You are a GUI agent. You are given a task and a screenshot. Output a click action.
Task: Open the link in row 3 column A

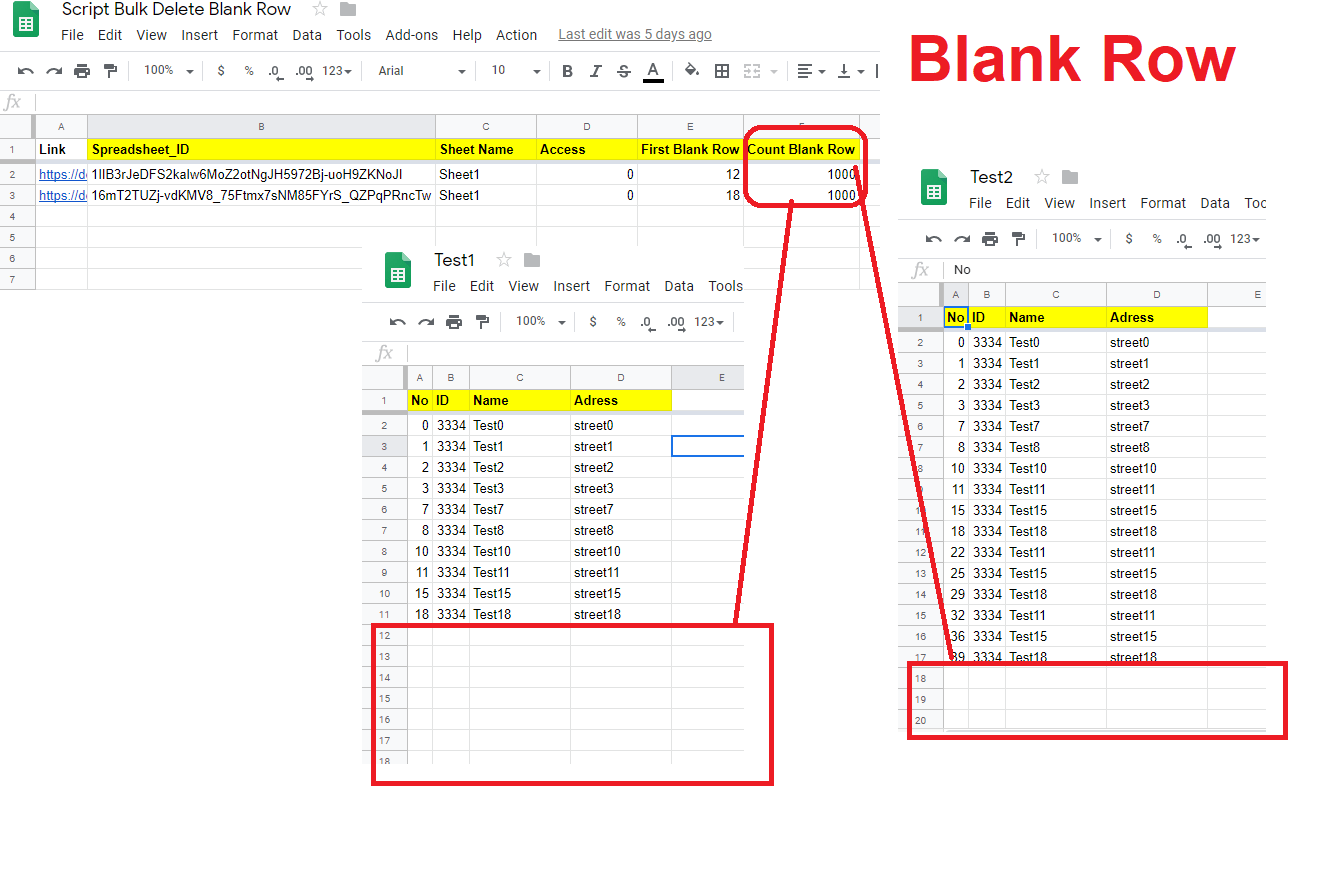[x=62, y=195]
